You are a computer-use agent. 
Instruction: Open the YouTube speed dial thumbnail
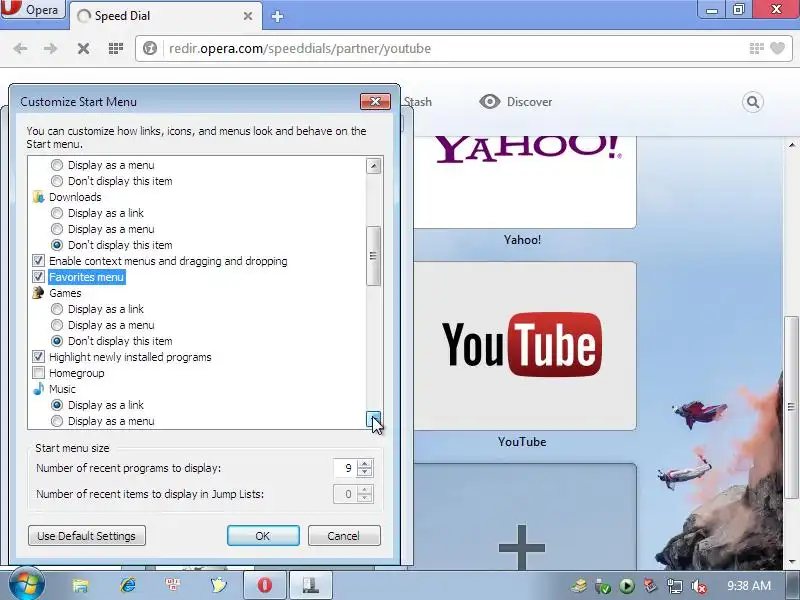click(x=524, y=346)
